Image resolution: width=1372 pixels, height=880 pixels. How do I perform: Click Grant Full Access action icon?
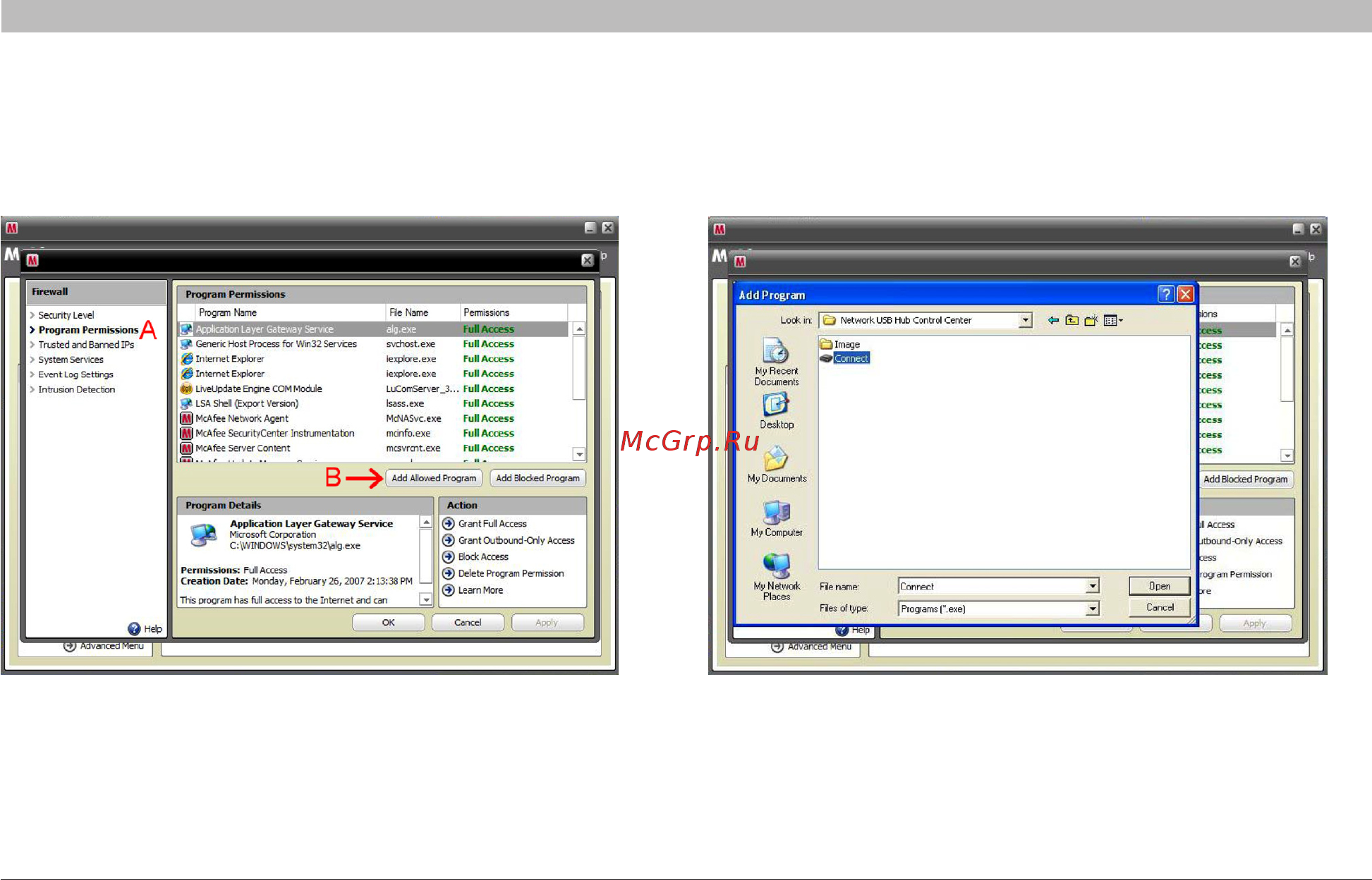coord(448,523)
